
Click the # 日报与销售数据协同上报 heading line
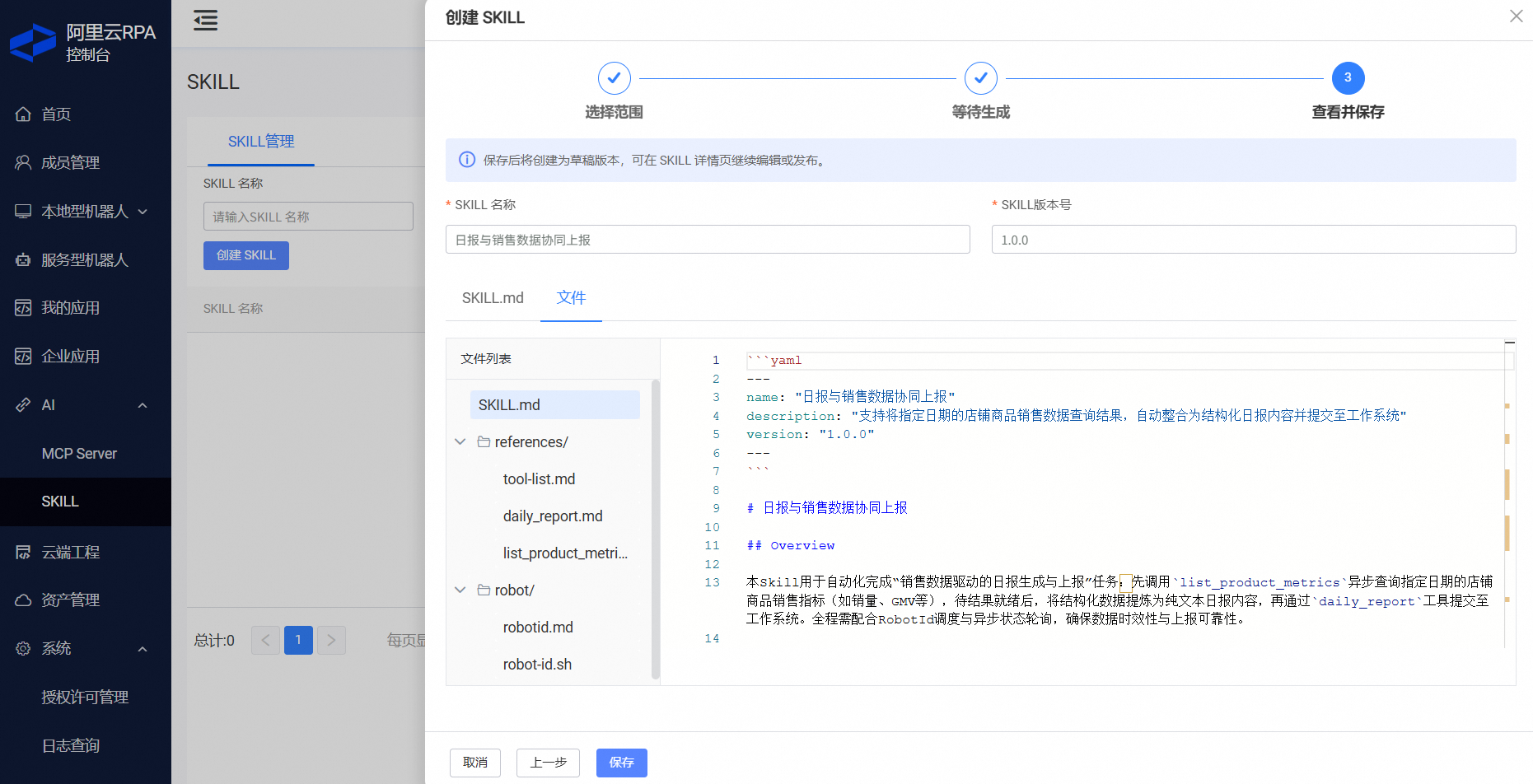click(826, 508)
